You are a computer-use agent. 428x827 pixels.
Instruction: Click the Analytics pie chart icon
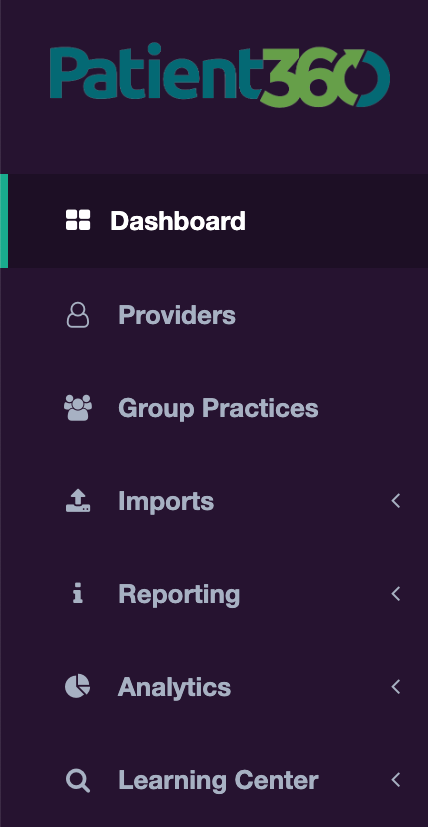point(78,687)
